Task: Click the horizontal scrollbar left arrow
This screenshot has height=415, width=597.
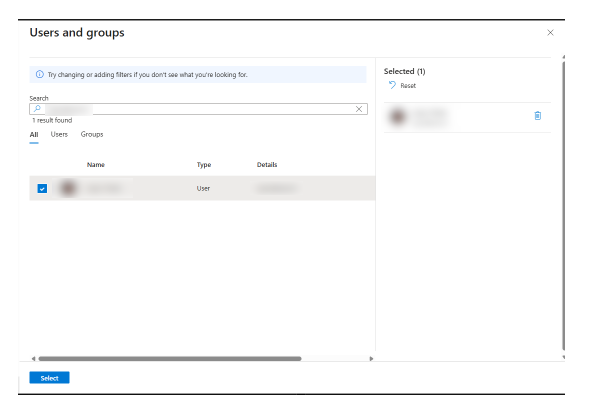Action: coord(34,359)
